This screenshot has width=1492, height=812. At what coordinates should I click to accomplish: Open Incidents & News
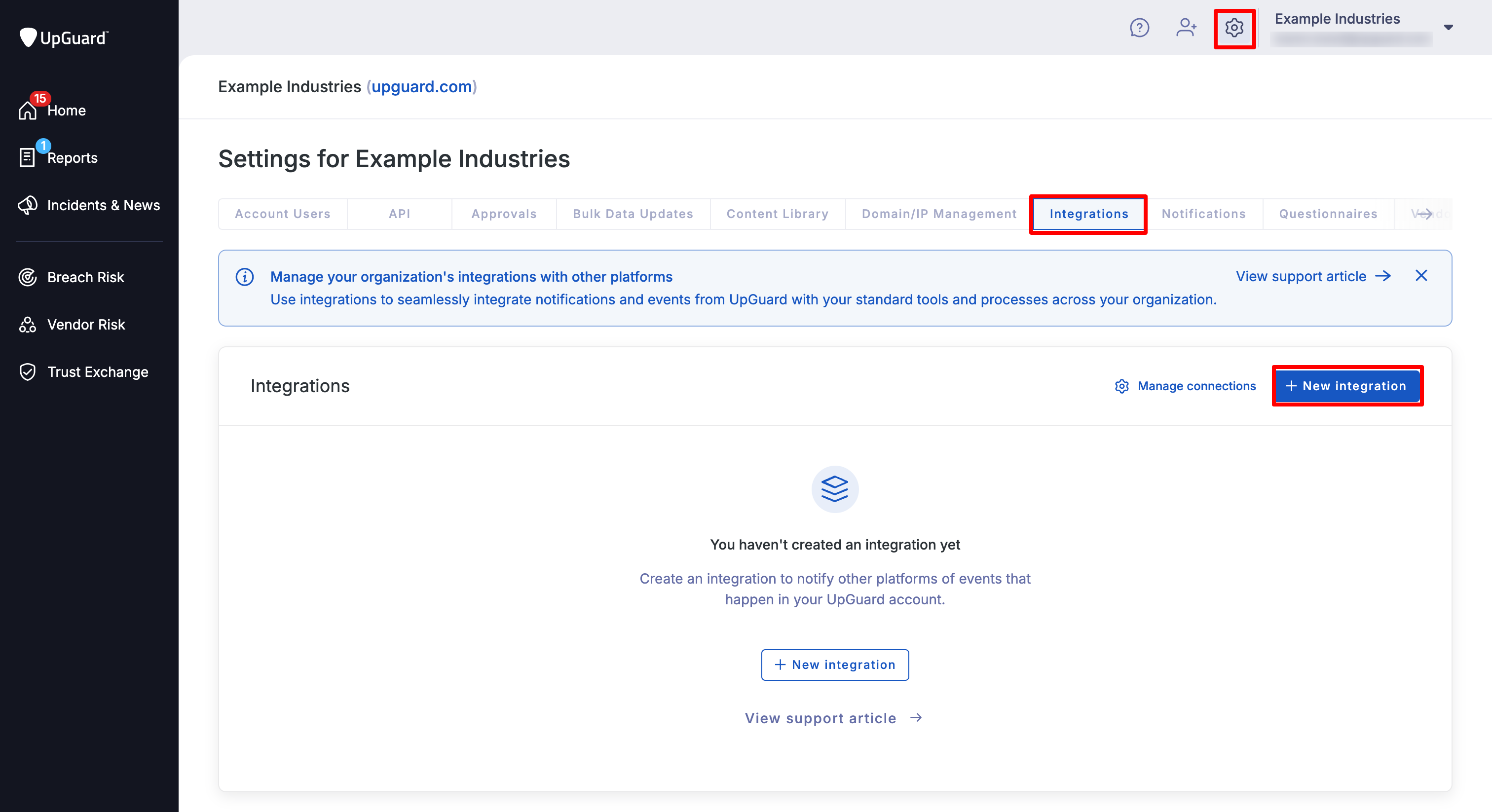coord(103,205)
